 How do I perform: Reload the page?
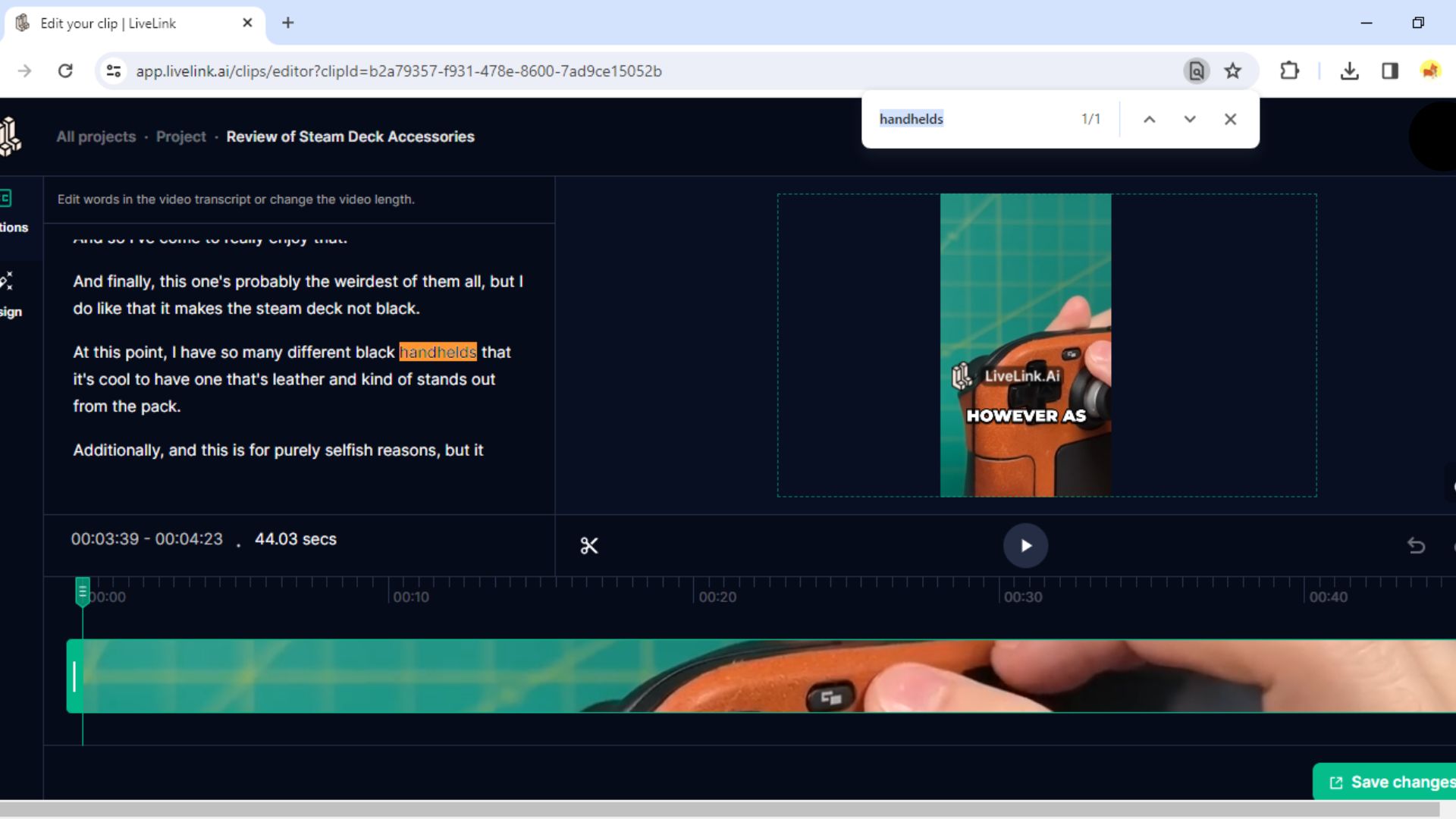pyautogui.click(x=65, y=71)
